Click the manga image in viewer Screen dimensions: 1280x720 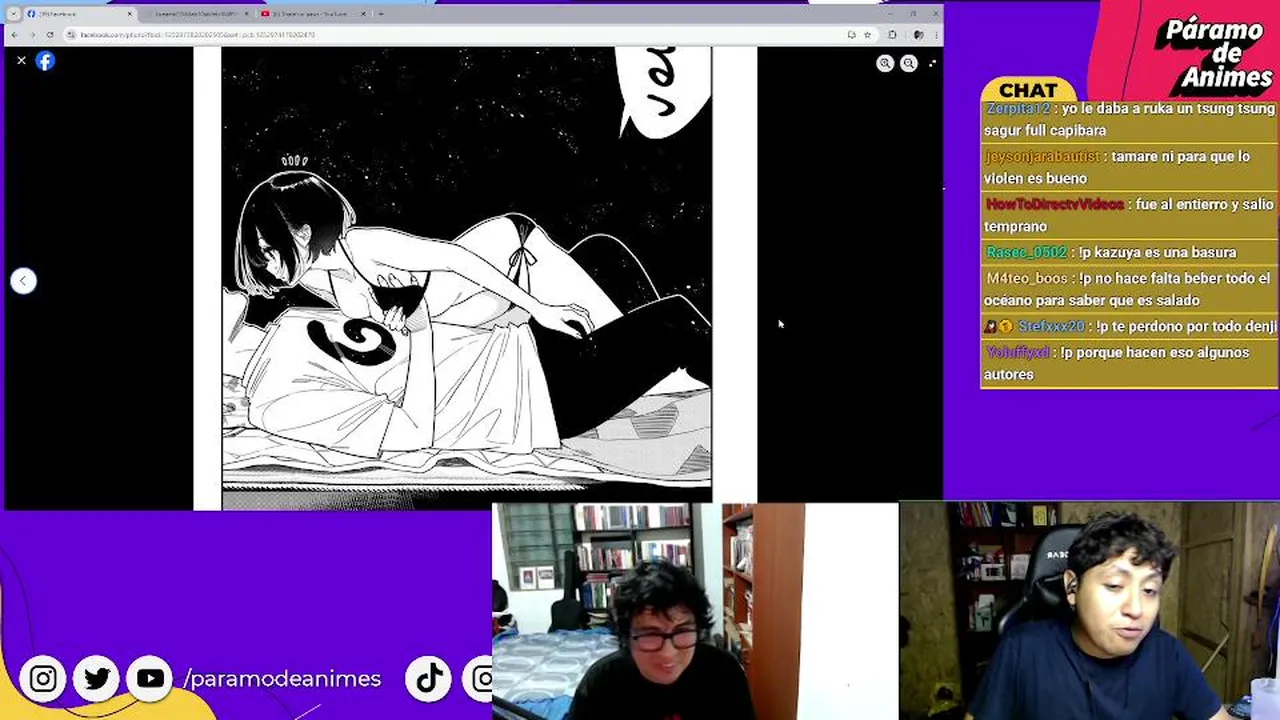[475, 278]
